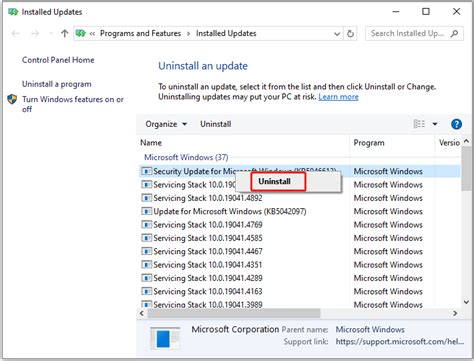Select Servicing Stack 10.0.19041.4289
Image resolution: width=474 pixels, height=361 pixels.
208,278
